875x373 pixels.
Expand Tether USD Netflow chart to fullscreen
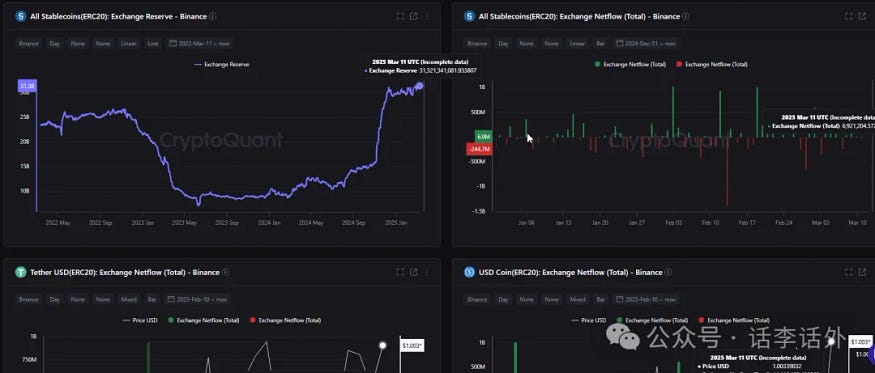click(400, 272)
